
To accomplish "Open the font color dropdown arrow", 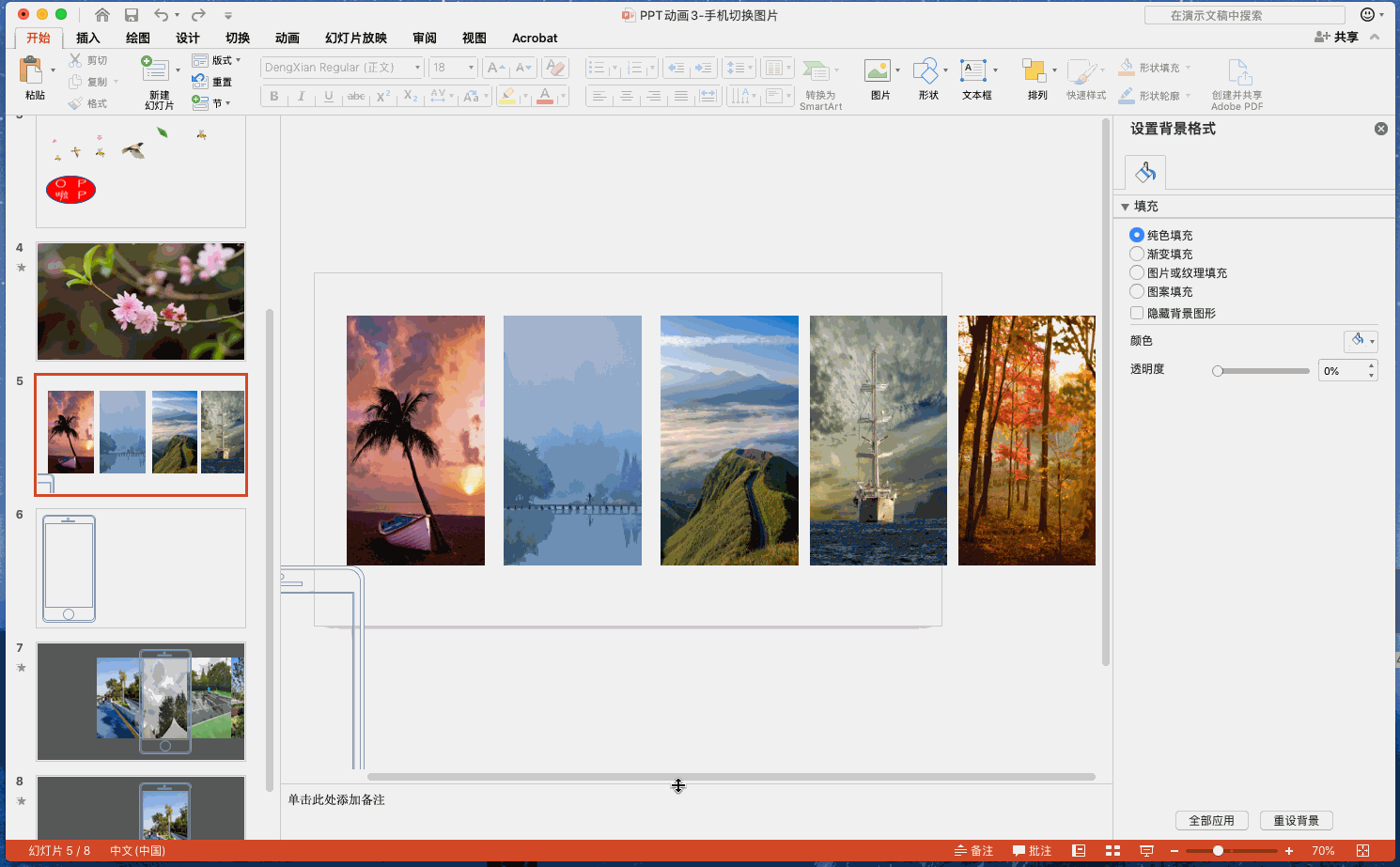I will pyautogui.click(x=564, y=96).
